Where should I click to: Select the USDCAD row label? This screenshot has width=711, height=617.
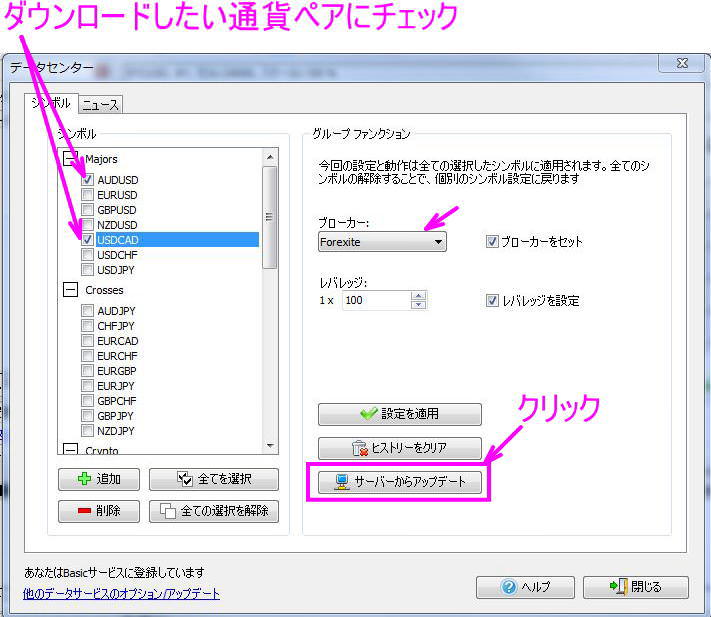(x=117, y=240)
